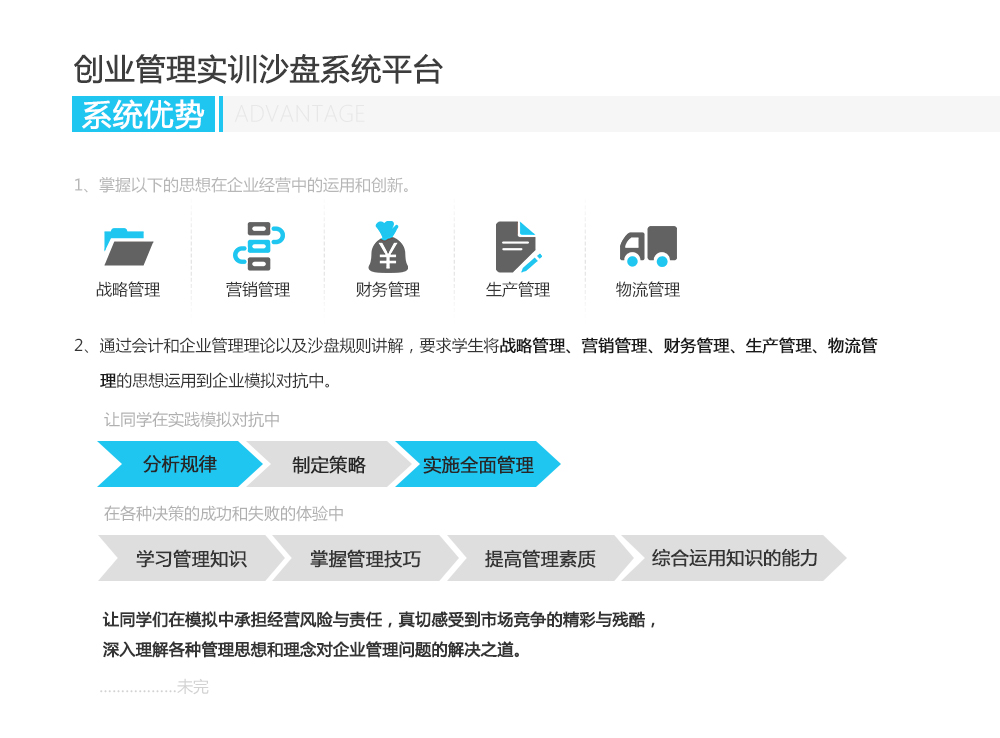Screen dimensions: 1000x738
Task: Choose the 生产管理 label text
Action: click(518, 290)
